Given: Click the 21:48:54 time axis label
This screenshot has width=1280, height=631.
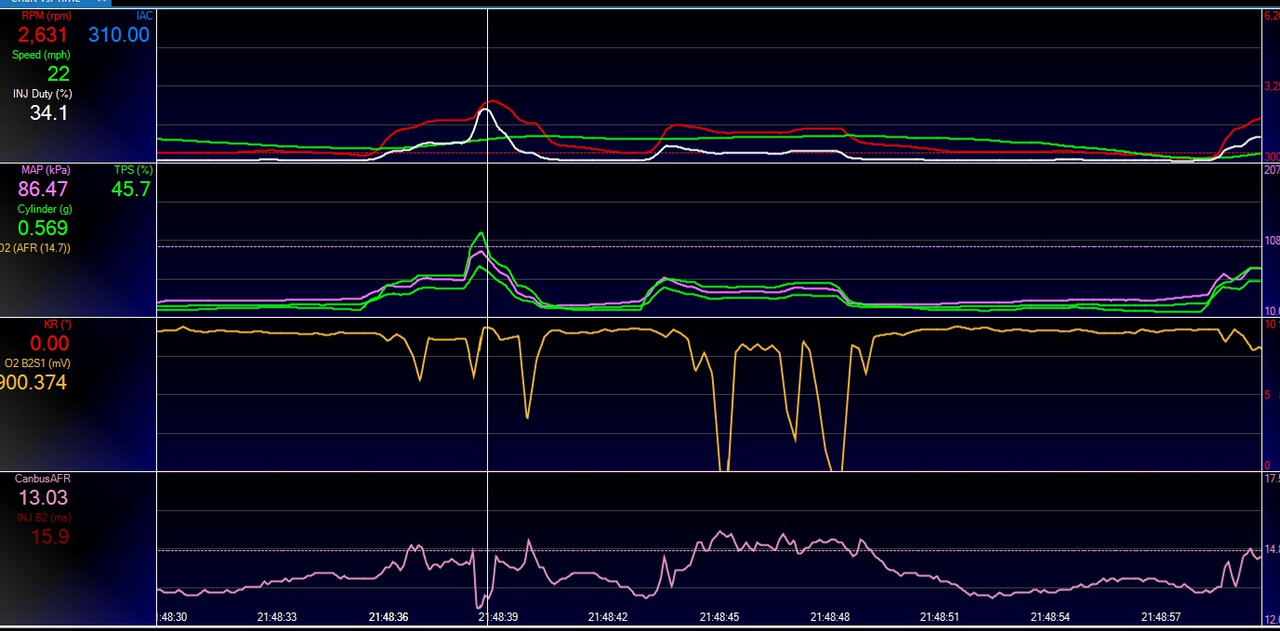Looking at the screenshot, I should [x=1050, y=617].
